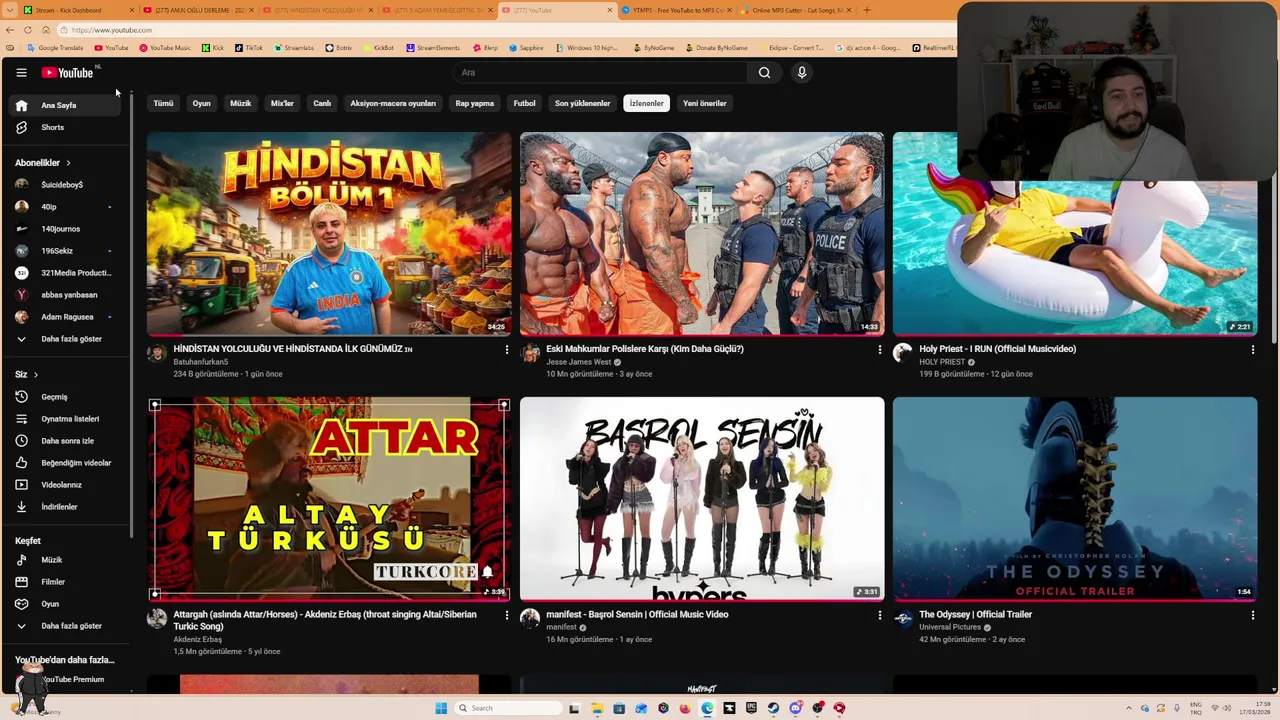Open Siz section chevron
Image resolution: width=1280 pixels, height=720 pixels.
click(x=36, y=375)
